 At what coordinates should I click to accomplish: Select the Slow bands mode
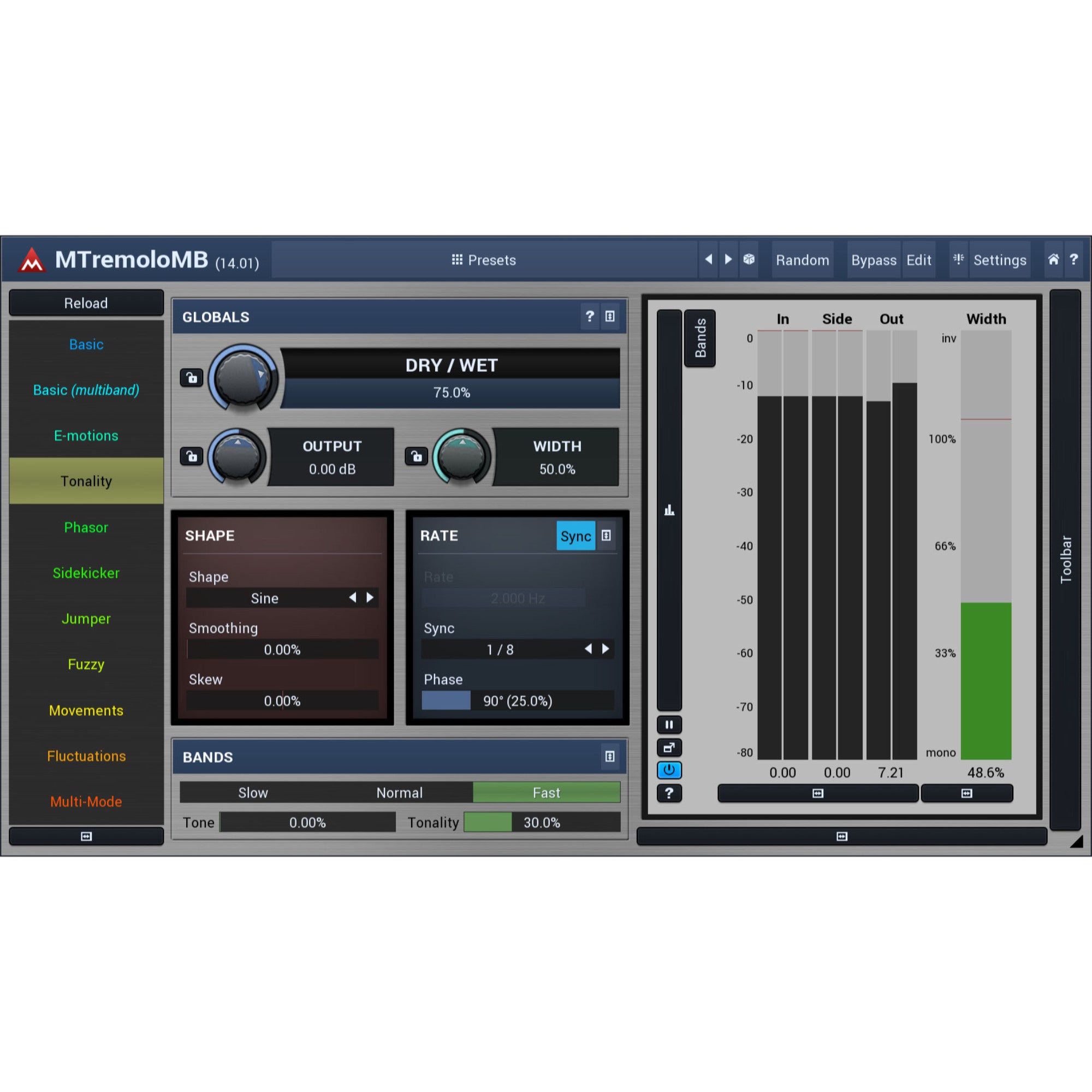pyautogui.click(x=253, y=792)
